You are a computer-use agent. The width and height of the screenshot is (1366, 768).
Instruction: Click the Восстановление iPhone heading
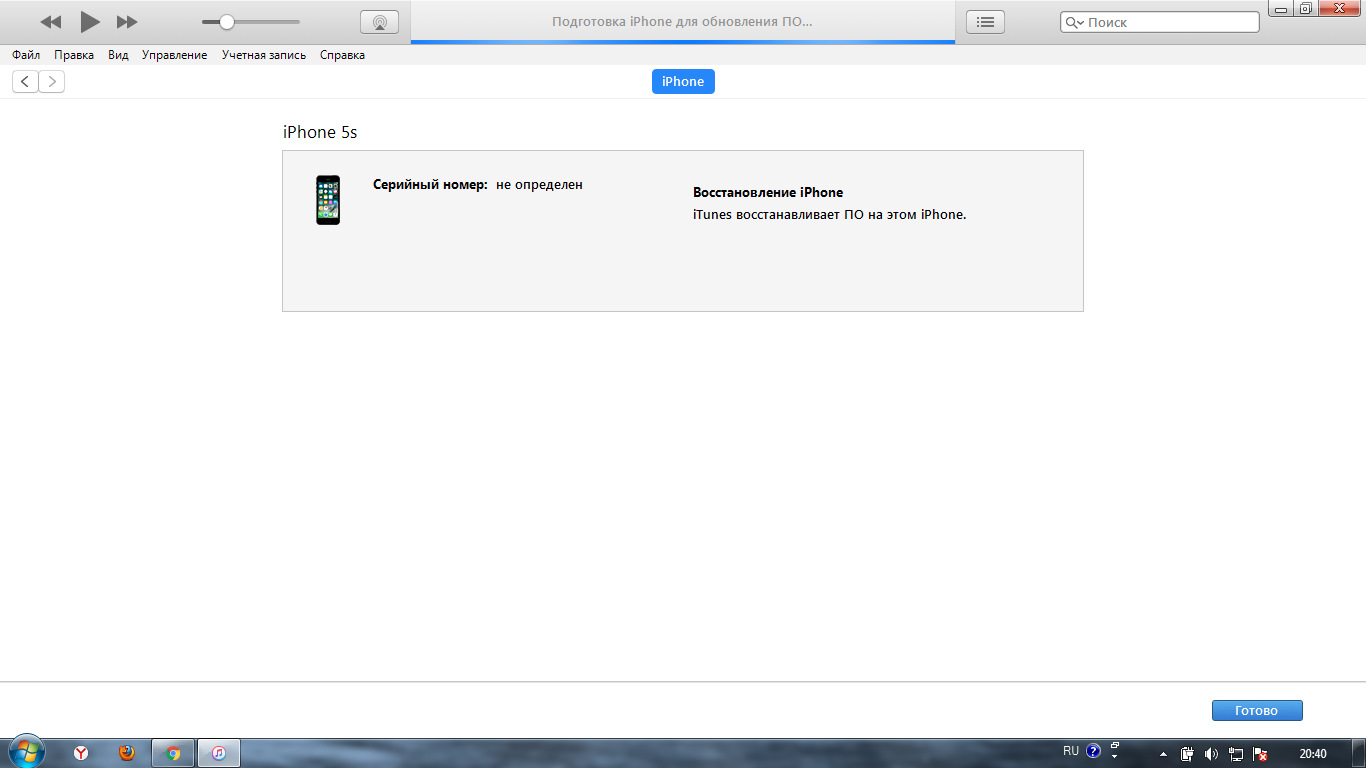(x=768, y=192)
